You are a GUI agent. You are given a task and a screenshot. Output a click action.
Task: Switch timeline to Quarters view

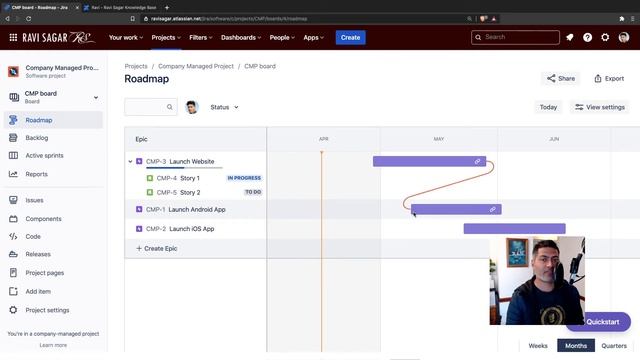[614, 346]
